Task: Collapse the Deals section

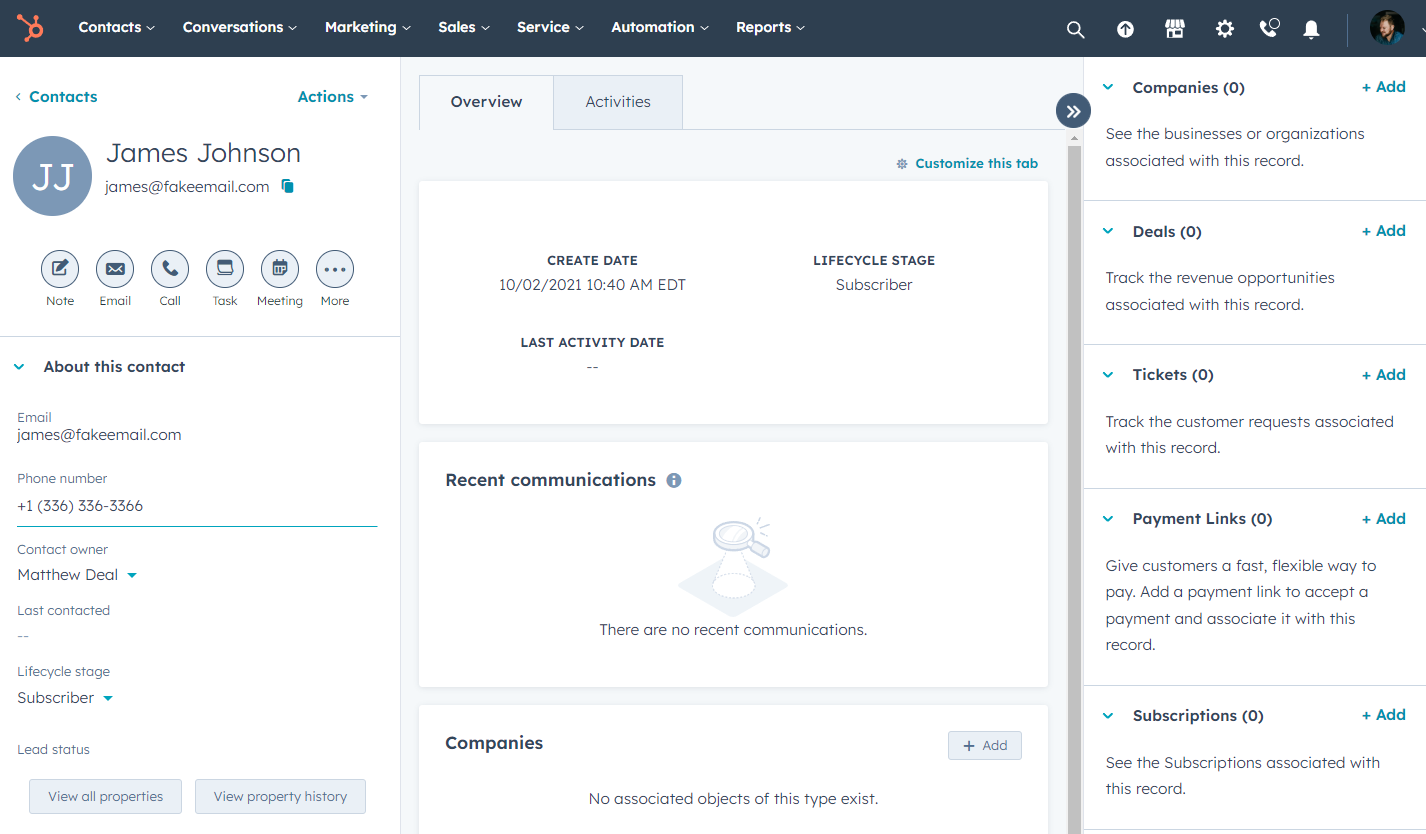Action: pyautogui.click(x=1107, y=230)
